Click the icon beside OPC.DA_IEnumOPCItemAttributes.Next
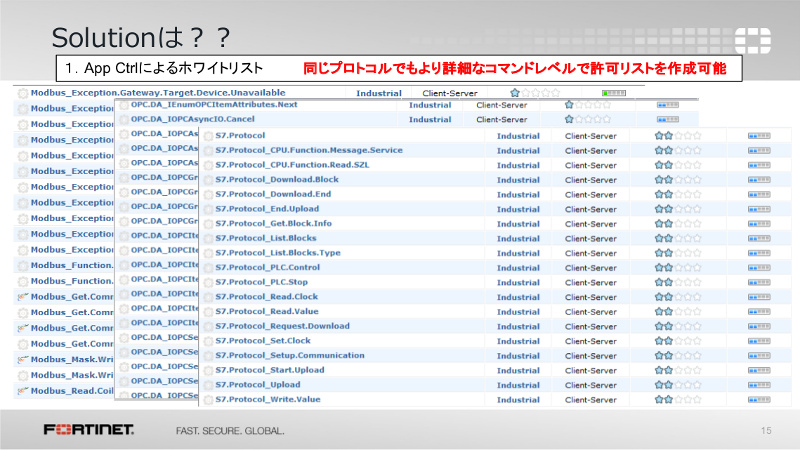 point(123,105)
